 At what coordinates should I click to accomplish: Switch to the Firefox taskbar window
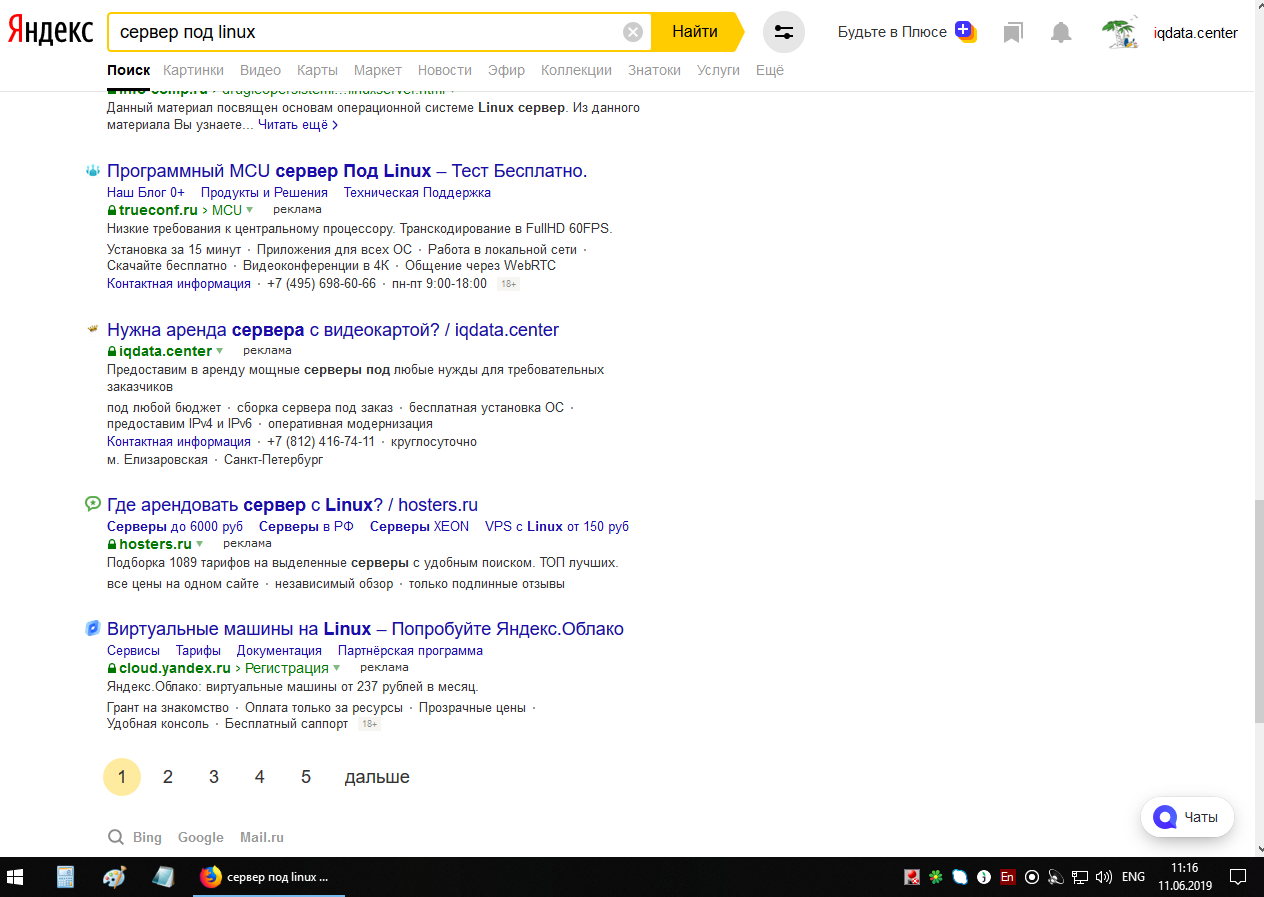[x=267, y=877]
